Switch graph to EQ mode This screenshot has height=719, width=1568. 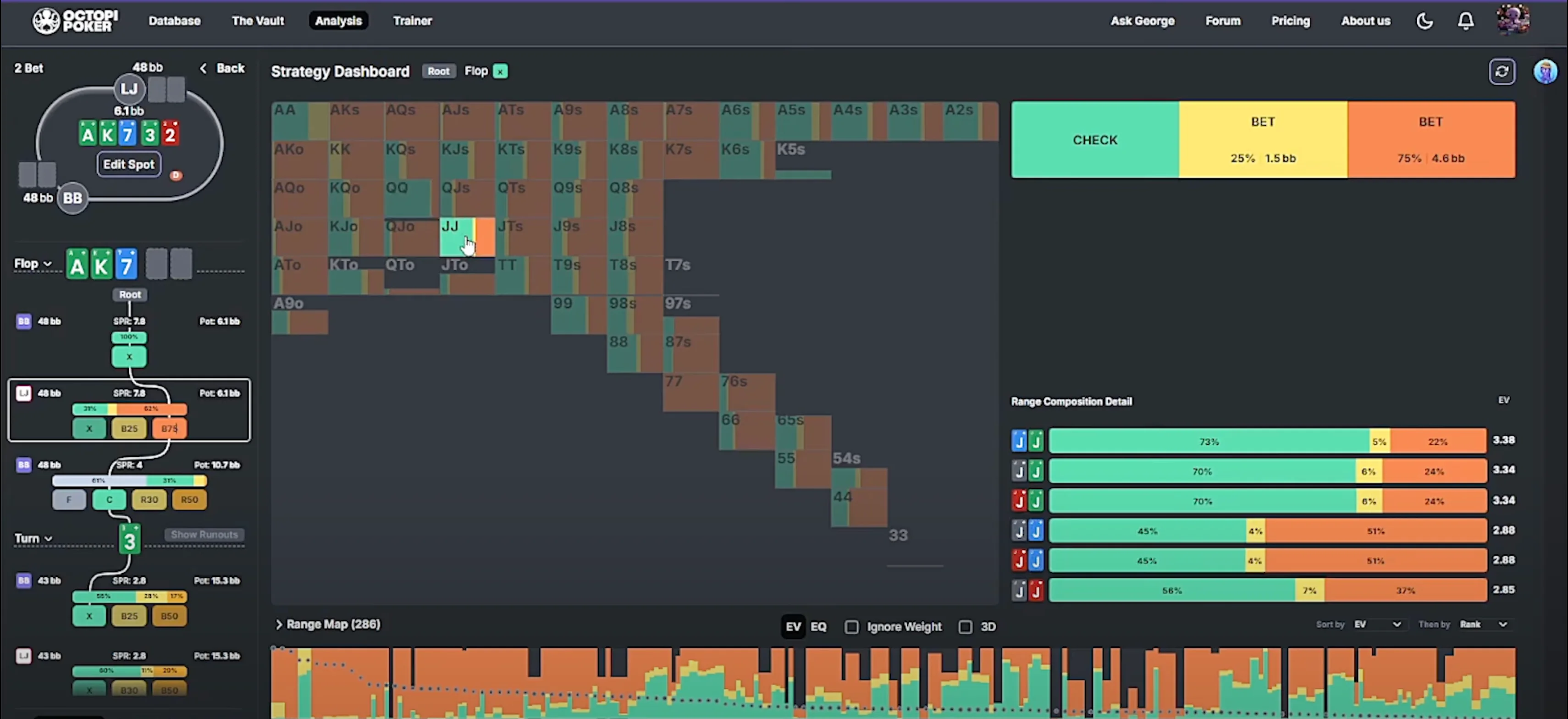[x=818, y=626]
